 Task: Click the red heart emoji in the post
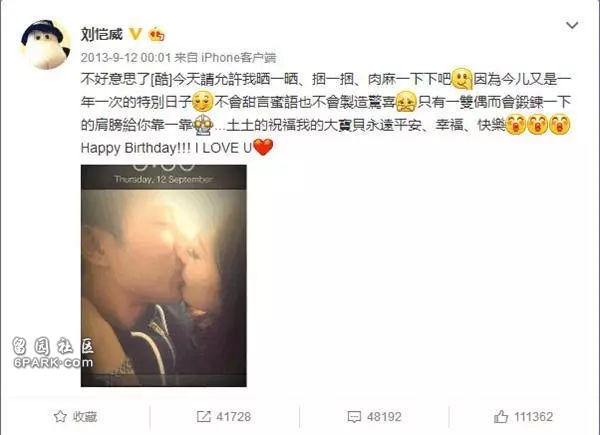click(263, 147)
